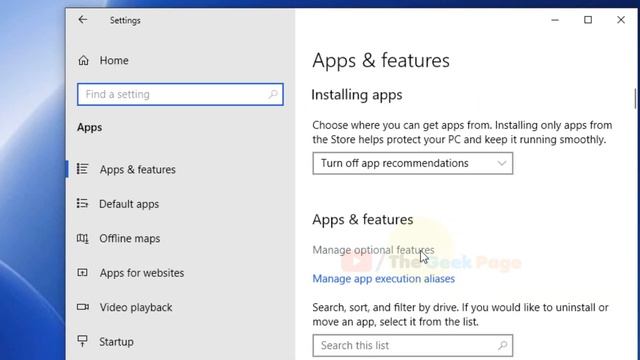Screen dimensions: 640x360
Task: Open the Offline maps section
Action: [130, 238]
